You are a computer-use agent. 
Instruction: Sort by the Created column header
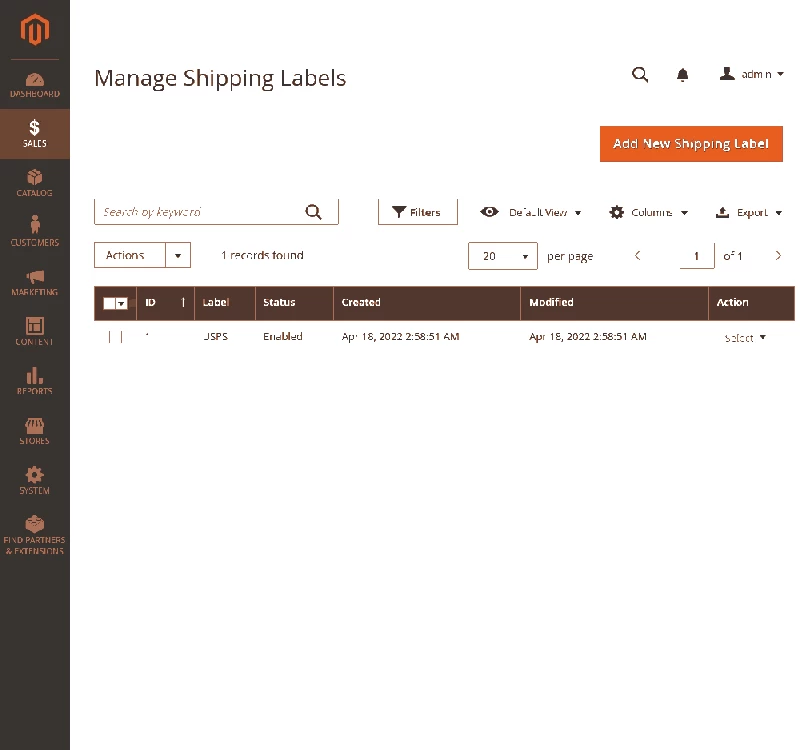(x=427, y=303)
